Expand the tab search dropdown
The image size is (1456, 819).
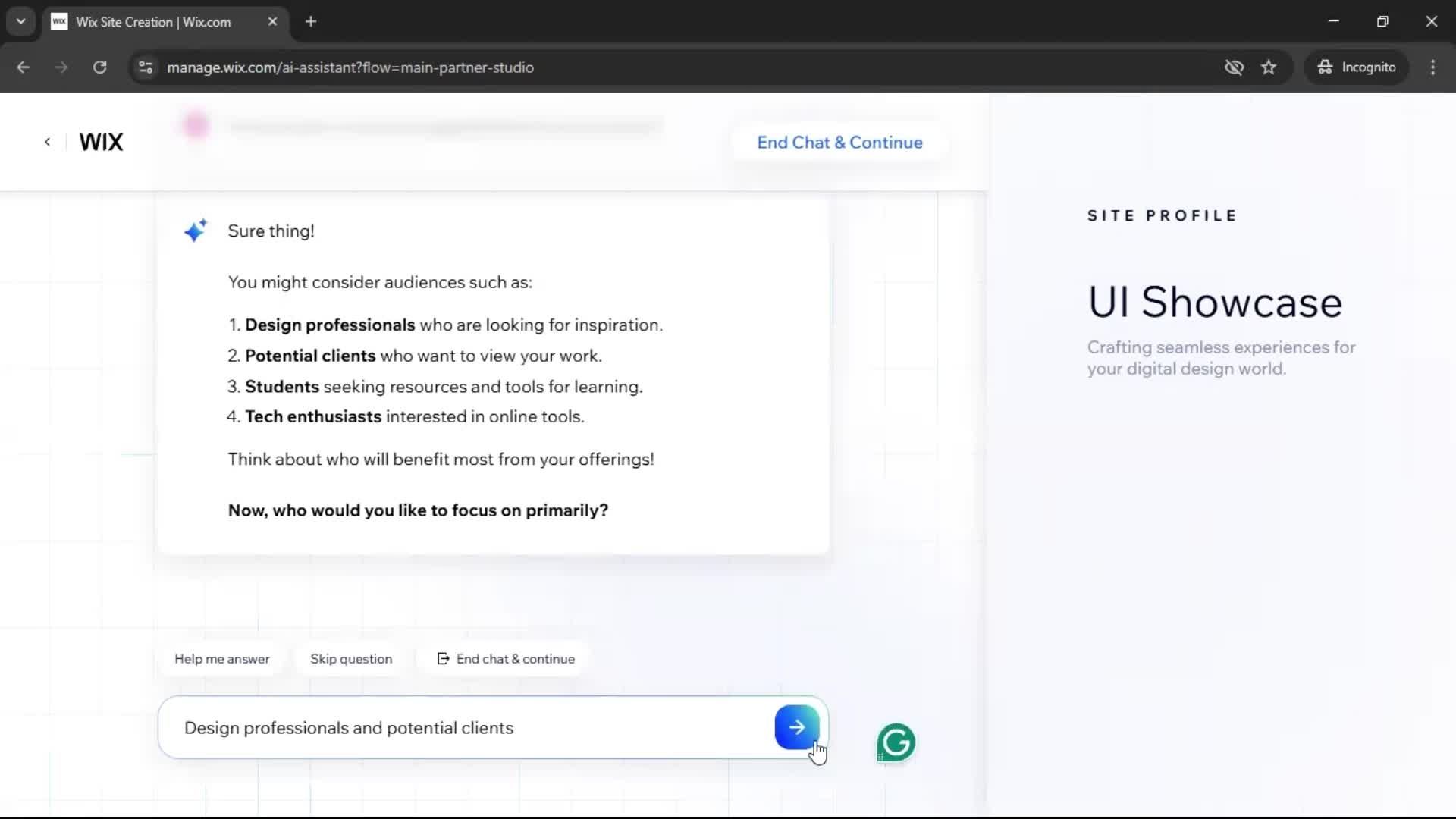tap(21, 22)
